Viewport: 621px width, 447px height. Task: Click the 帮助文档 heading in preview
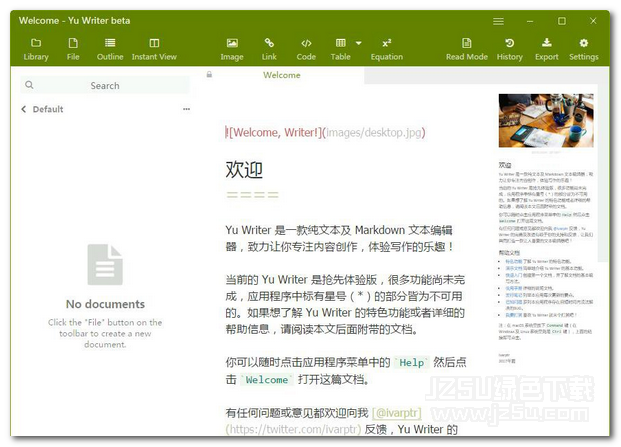pos(509,253)
